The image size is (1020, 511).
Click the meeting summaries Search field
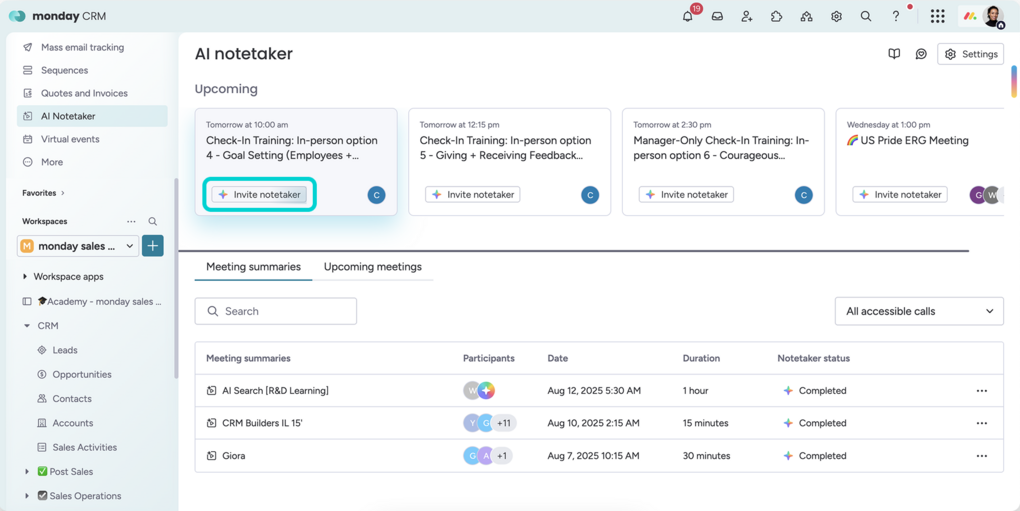coord(276,311)
